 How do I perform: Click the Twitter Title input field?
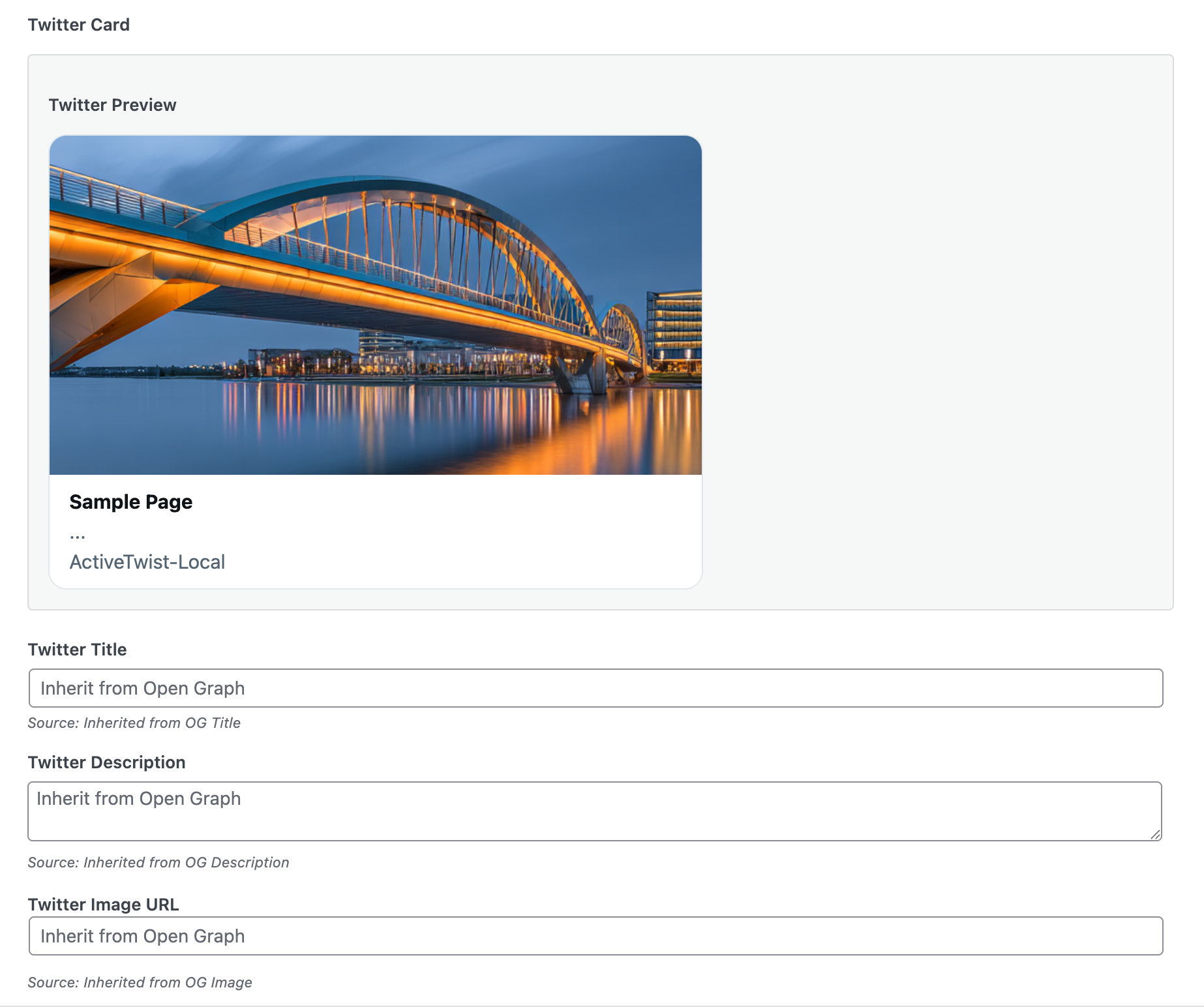595,688
